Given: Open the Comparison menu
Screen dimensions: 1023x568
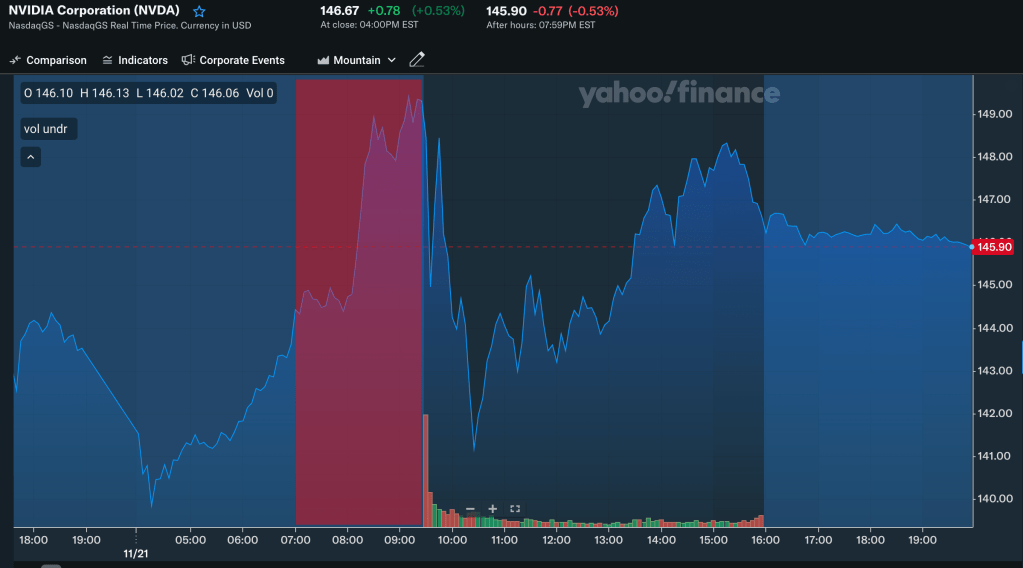Looking at the screenshot, I should click(56, 60).
